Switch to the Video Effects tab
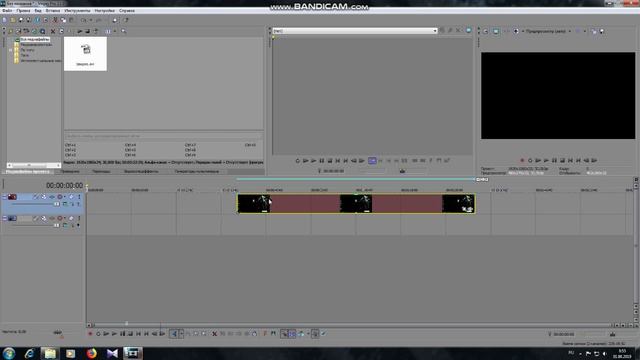The image size is (640, 360). coord(141,171)
